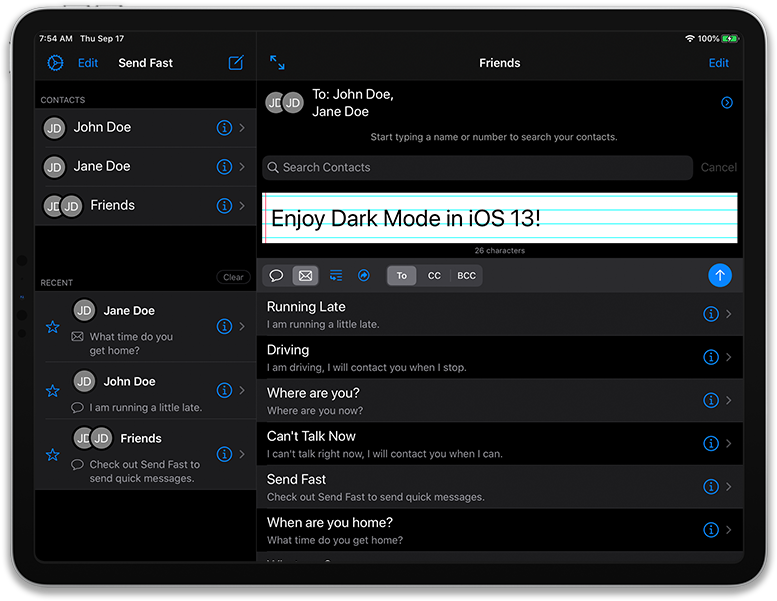Send the message with blue arrow button
The width and height of the screenshot is (777, 601).
coord(720,275)
